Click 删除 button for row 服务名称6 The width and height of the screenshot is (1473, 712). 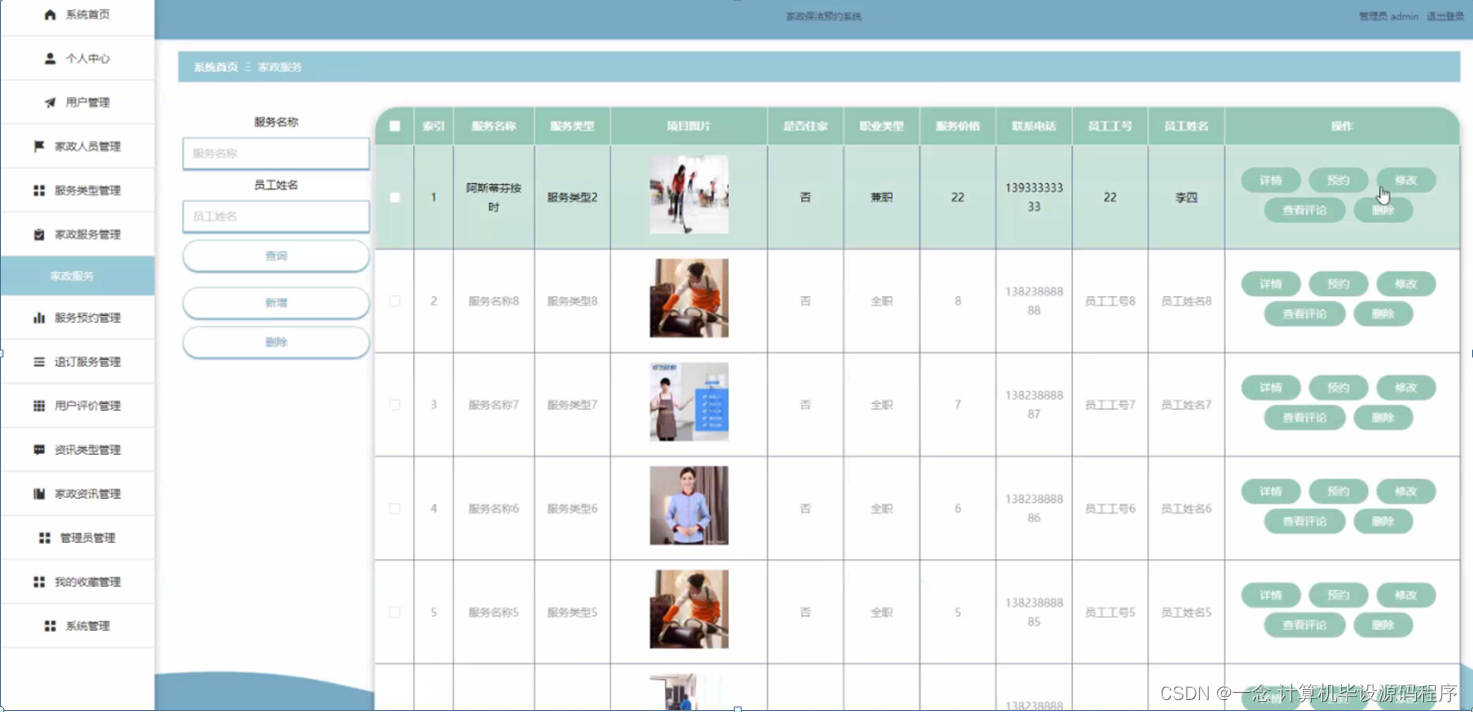click(x=1383, y=522)
